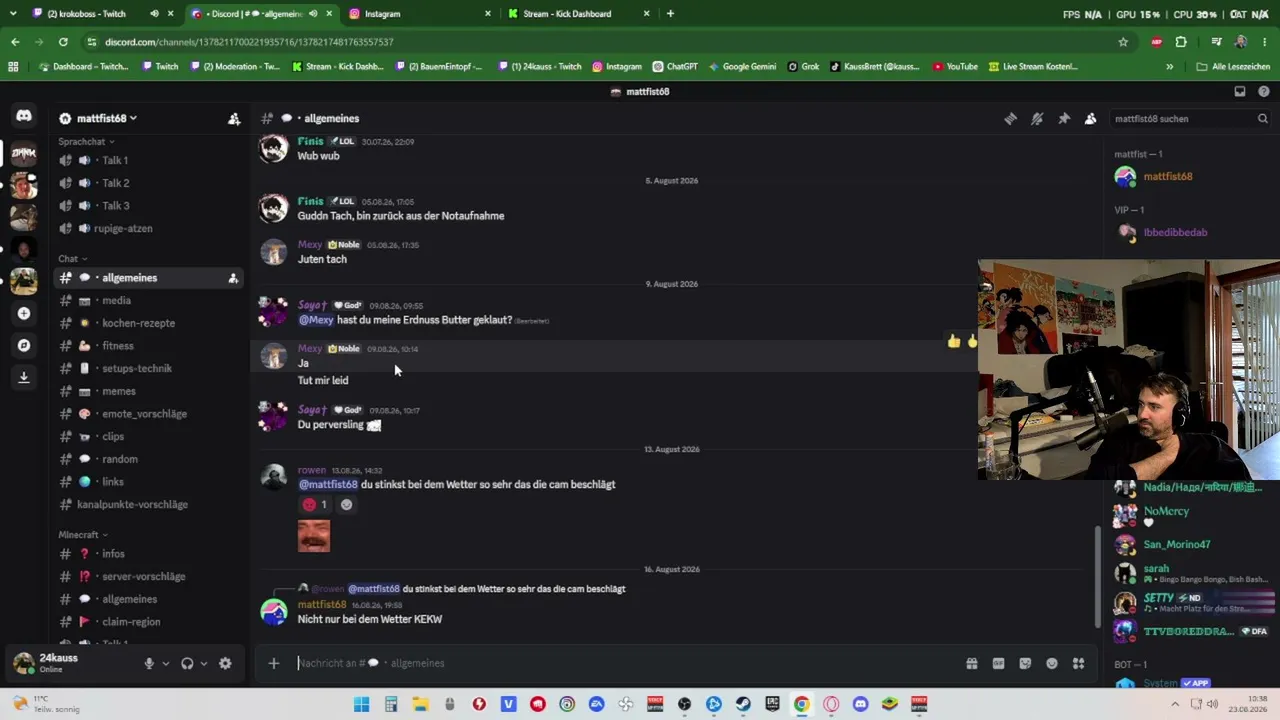
Task: Create invite icon on allgemeines channel
Action: [233, 278]
